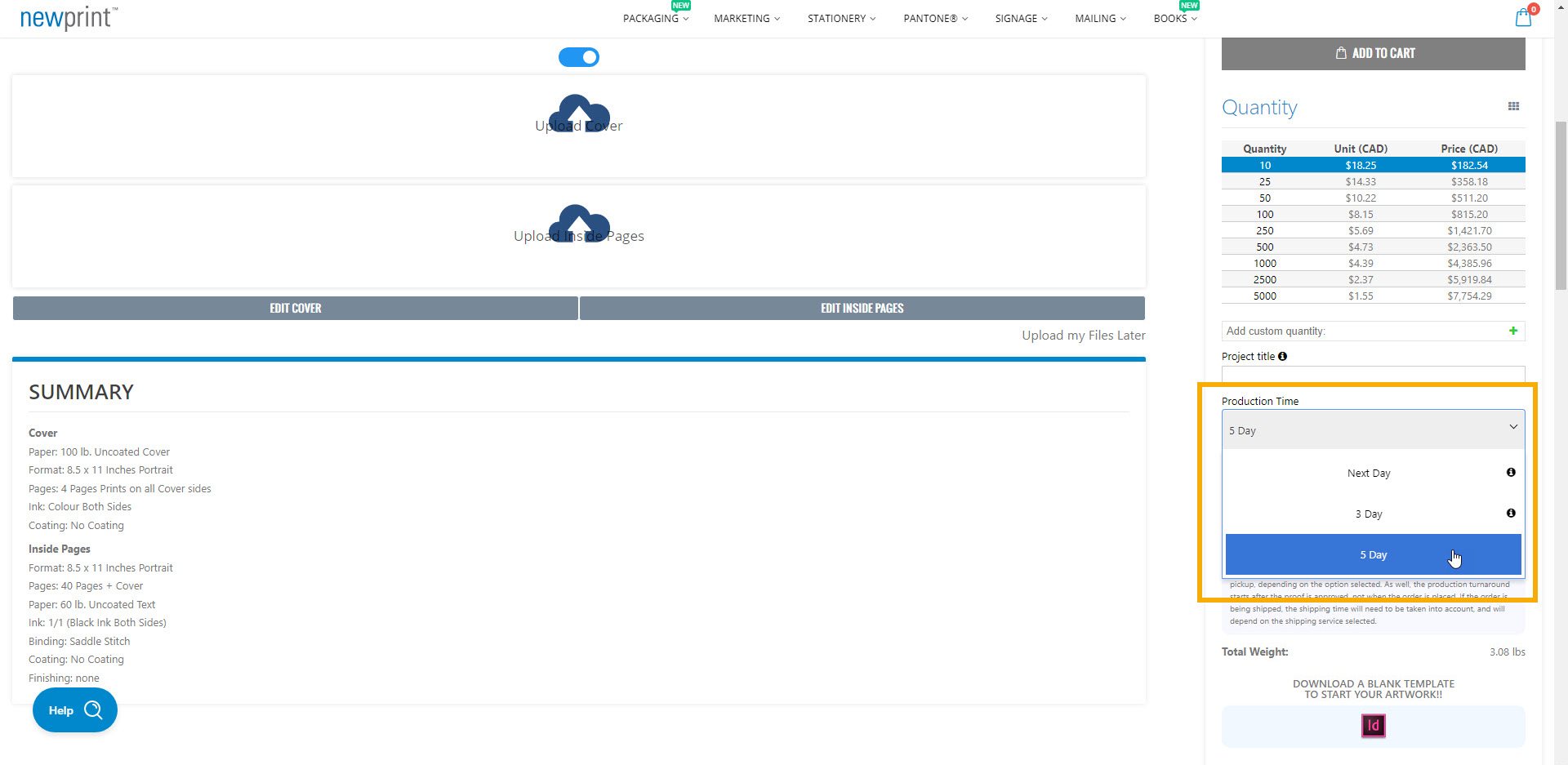Open the BOOKS menu

coord(1174,18)
